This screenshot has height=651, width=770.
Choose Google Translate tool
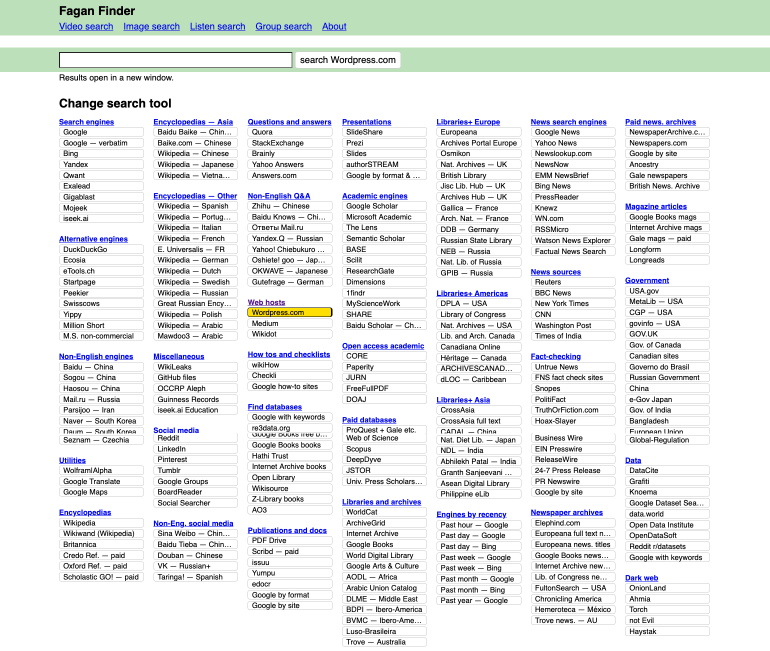(x=101, y=481)
